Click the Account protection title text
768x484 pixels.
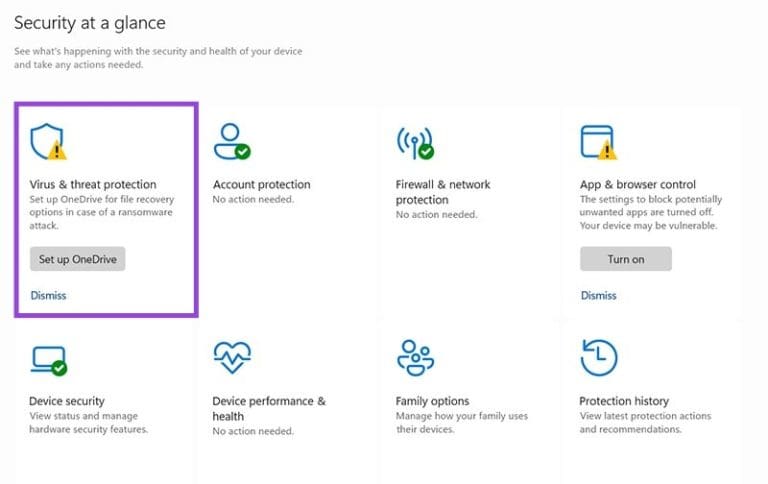261,184
